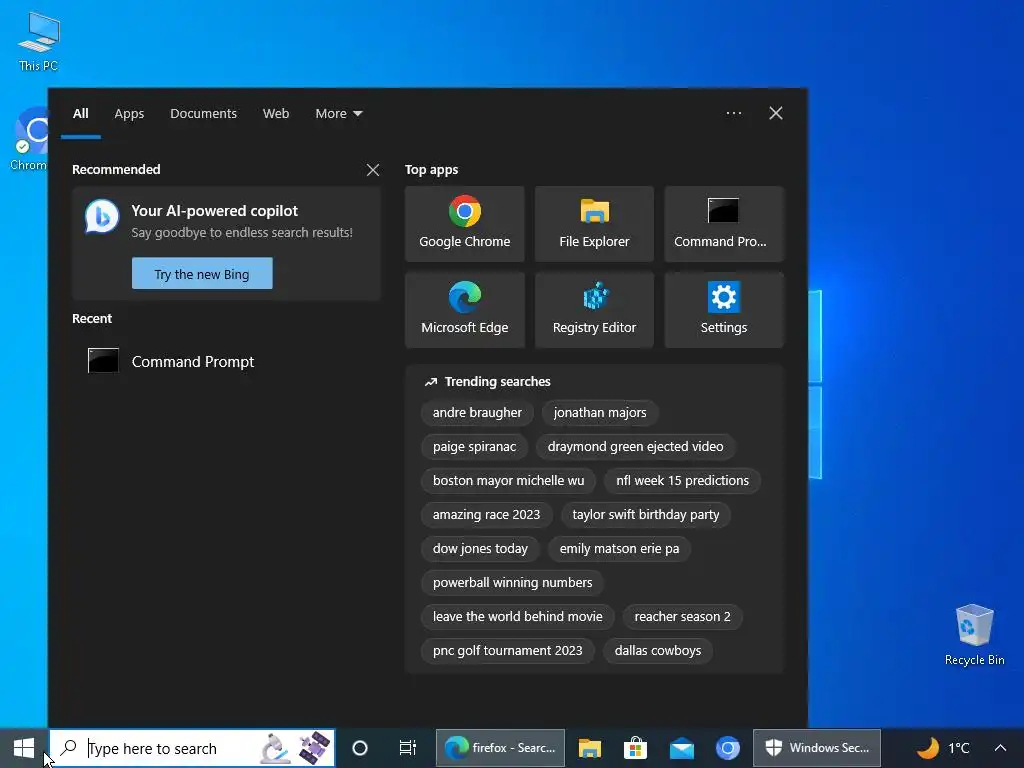Screen dimensions: 1024x768
Task: Switch to Windows Security taskbar window
Action: tap(817, 748)
